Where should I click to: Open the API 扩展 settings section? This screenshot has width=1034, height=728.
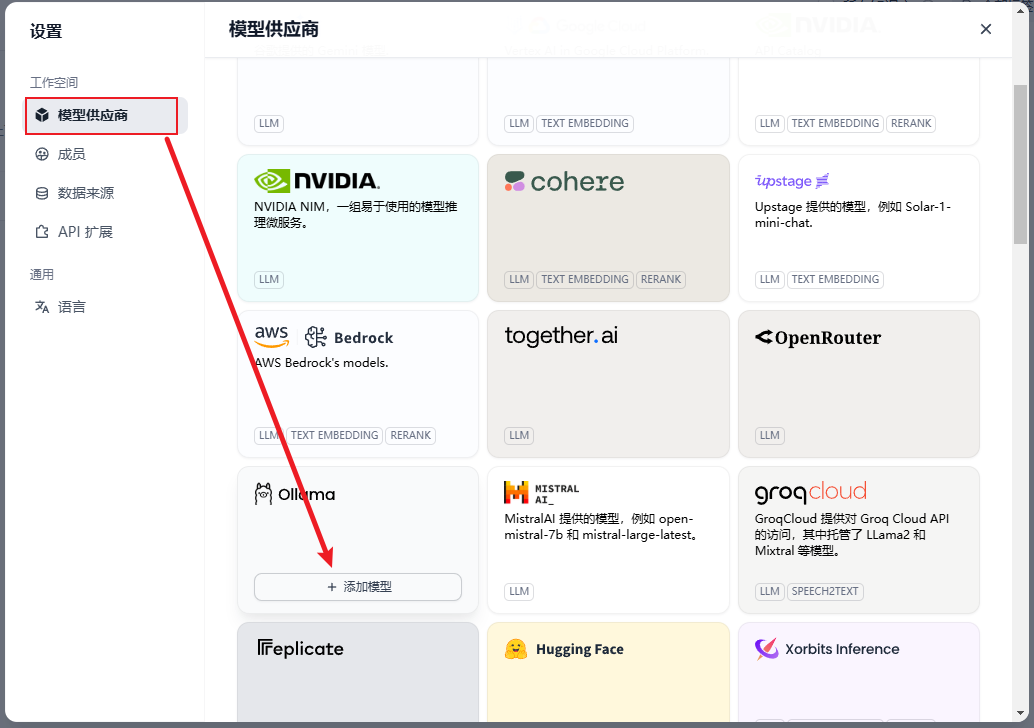coord(107,232)
